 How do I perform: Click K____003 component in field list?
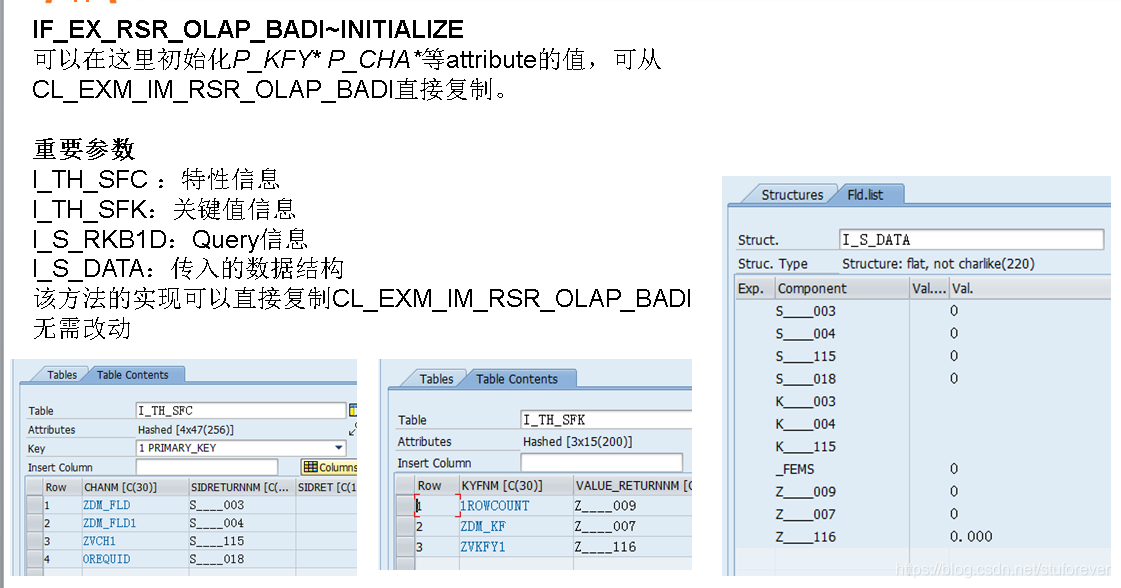pos(806,401)
